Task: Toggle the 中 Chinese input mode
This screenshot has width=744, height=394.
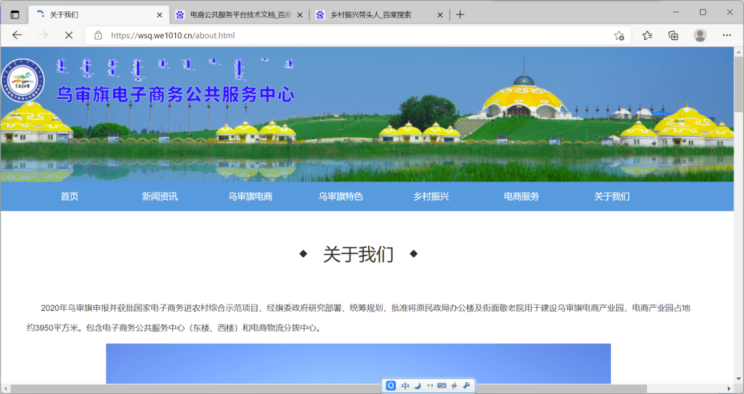Action: tap(405, 385)
